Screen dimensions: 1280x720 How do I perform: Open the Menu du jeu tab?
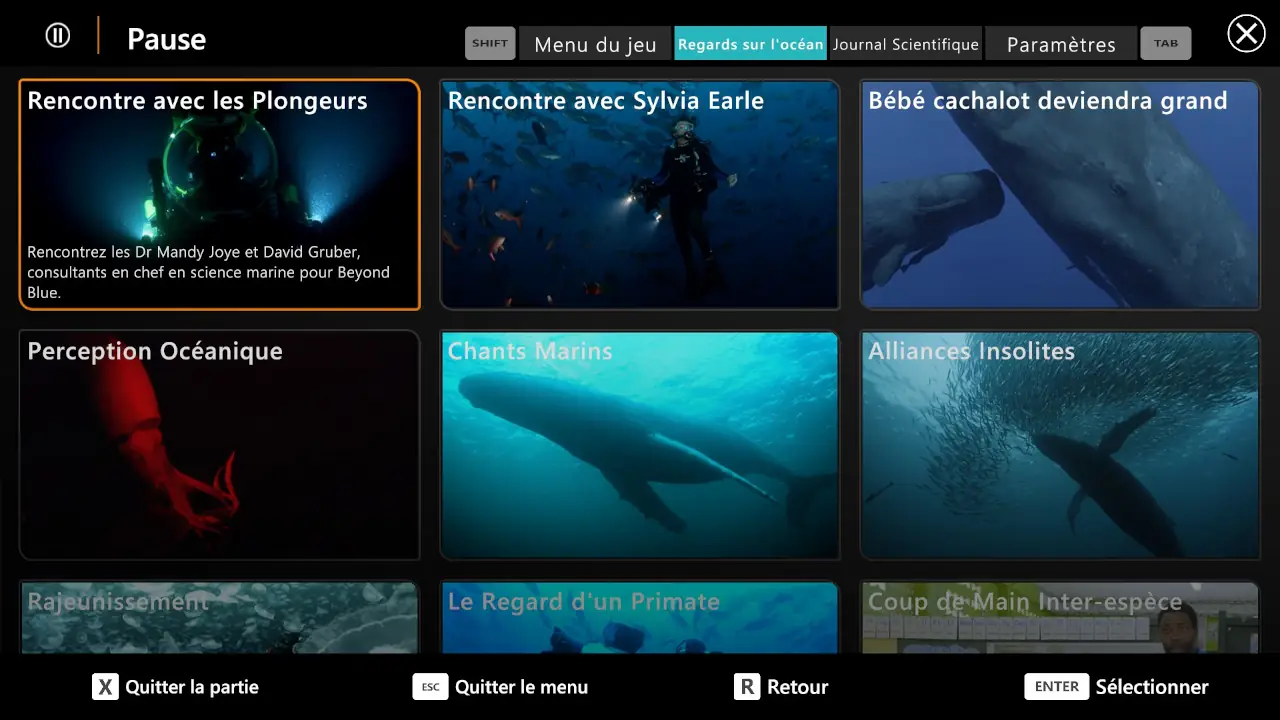[x=595, y=44]
